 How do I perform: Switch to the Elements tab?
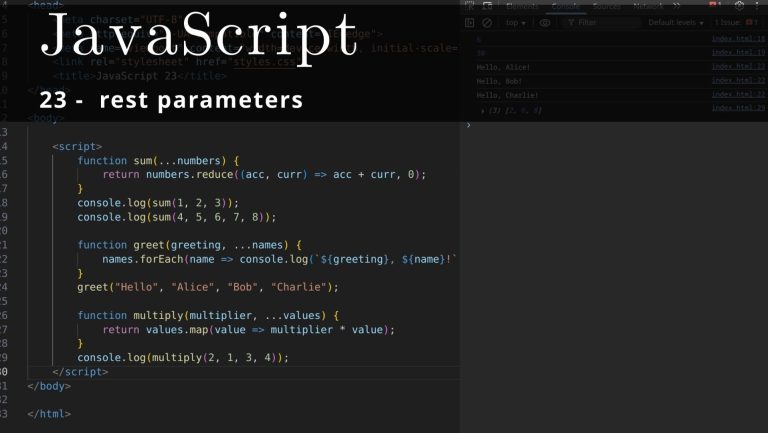522,6
